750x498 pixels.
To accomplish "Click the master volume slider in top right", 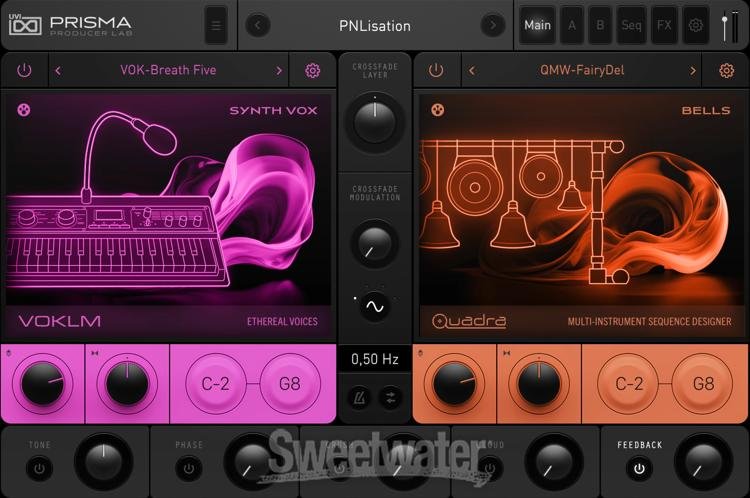I will [x=725, y=25].
